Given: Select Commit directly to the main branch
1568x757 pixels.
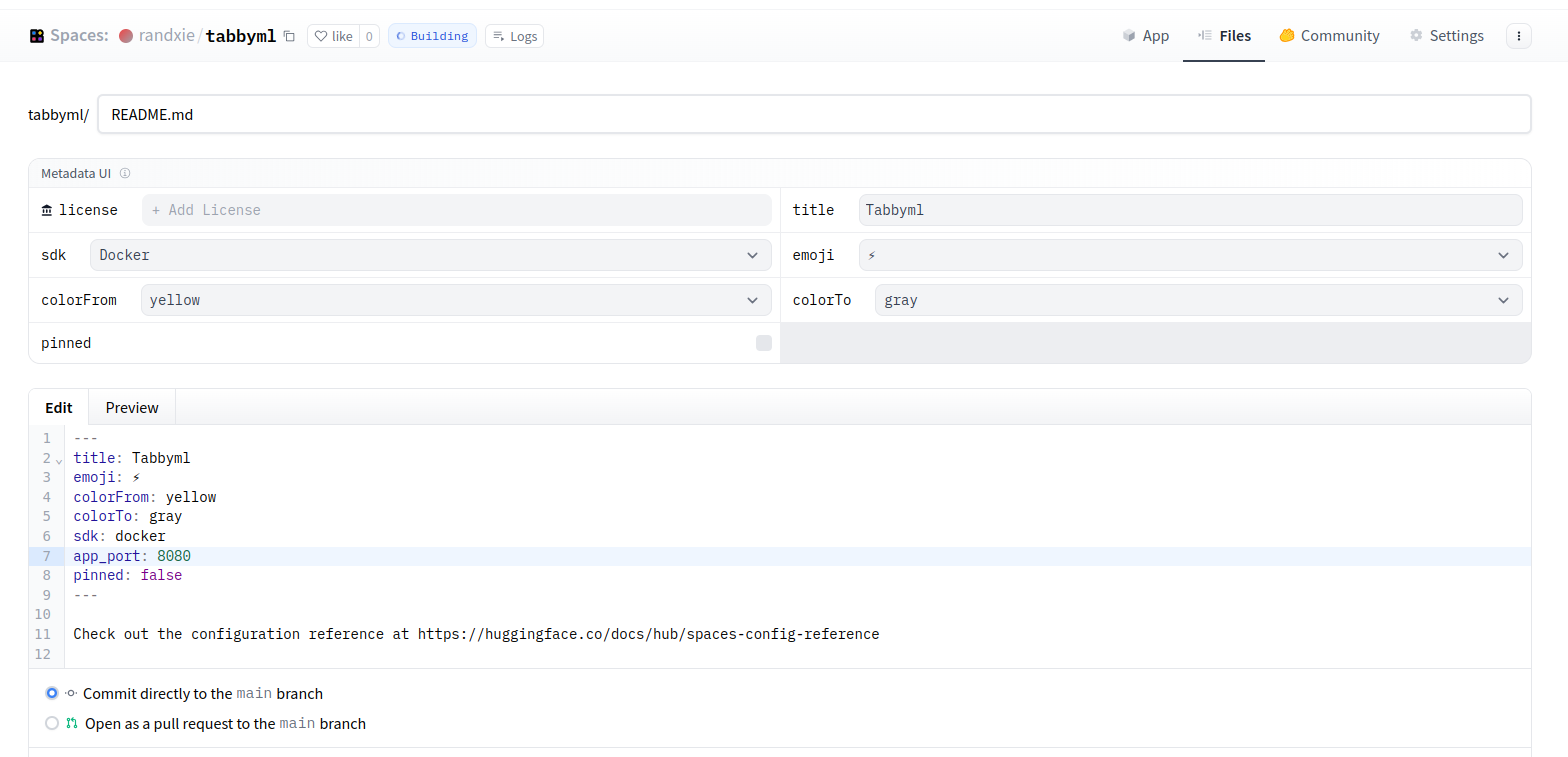Looking at the screenshot, I should tap(52, 693).
